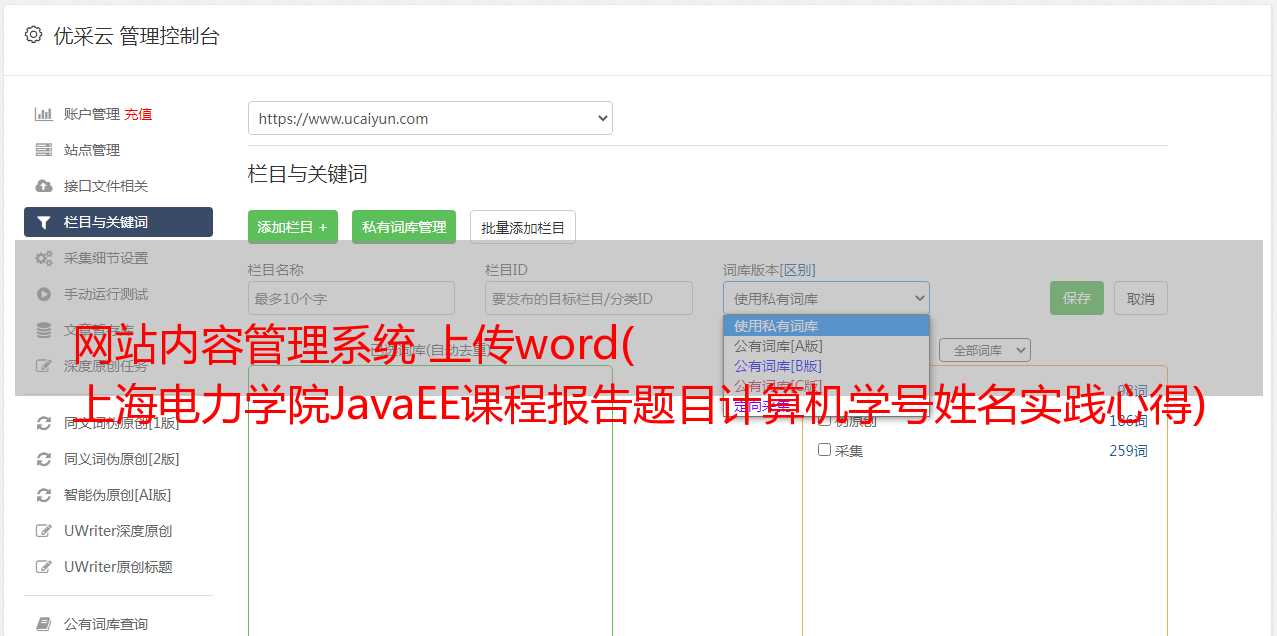Open the 全部词库 filter dropdown
The height and width of the screenshot is (636, 1277).
tap(984, 350)
